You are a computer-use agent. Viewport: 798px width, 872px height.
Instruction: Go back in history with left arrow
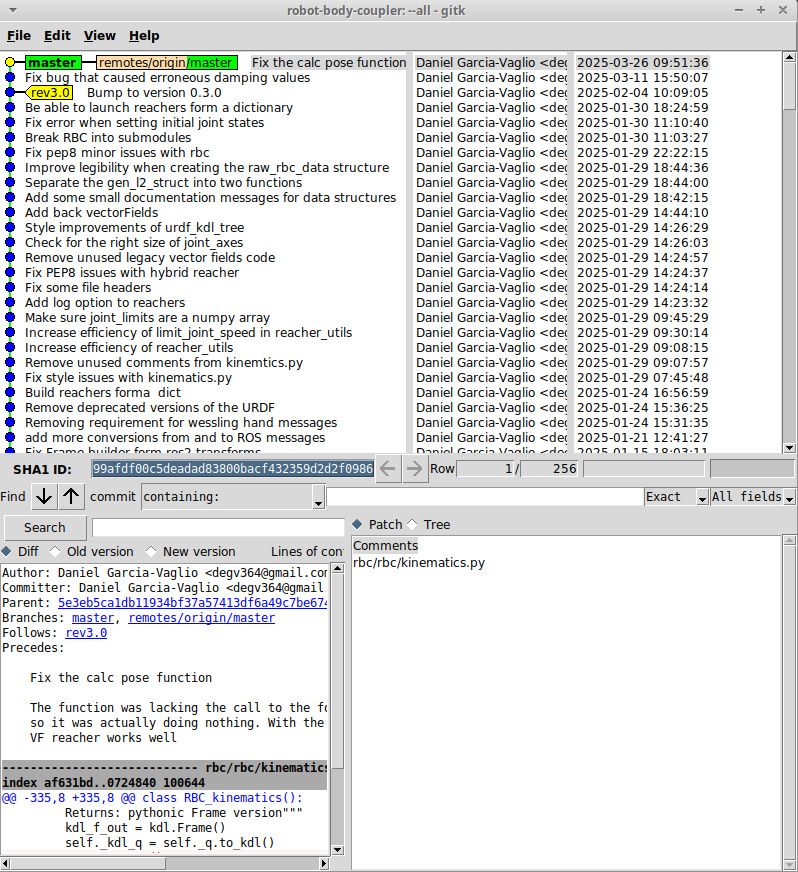tap(389, 468)
